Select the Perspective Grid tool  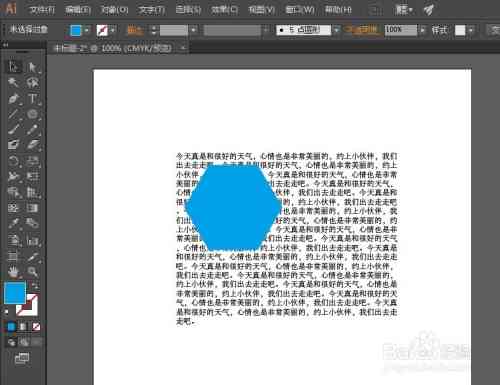coord(32,192)
